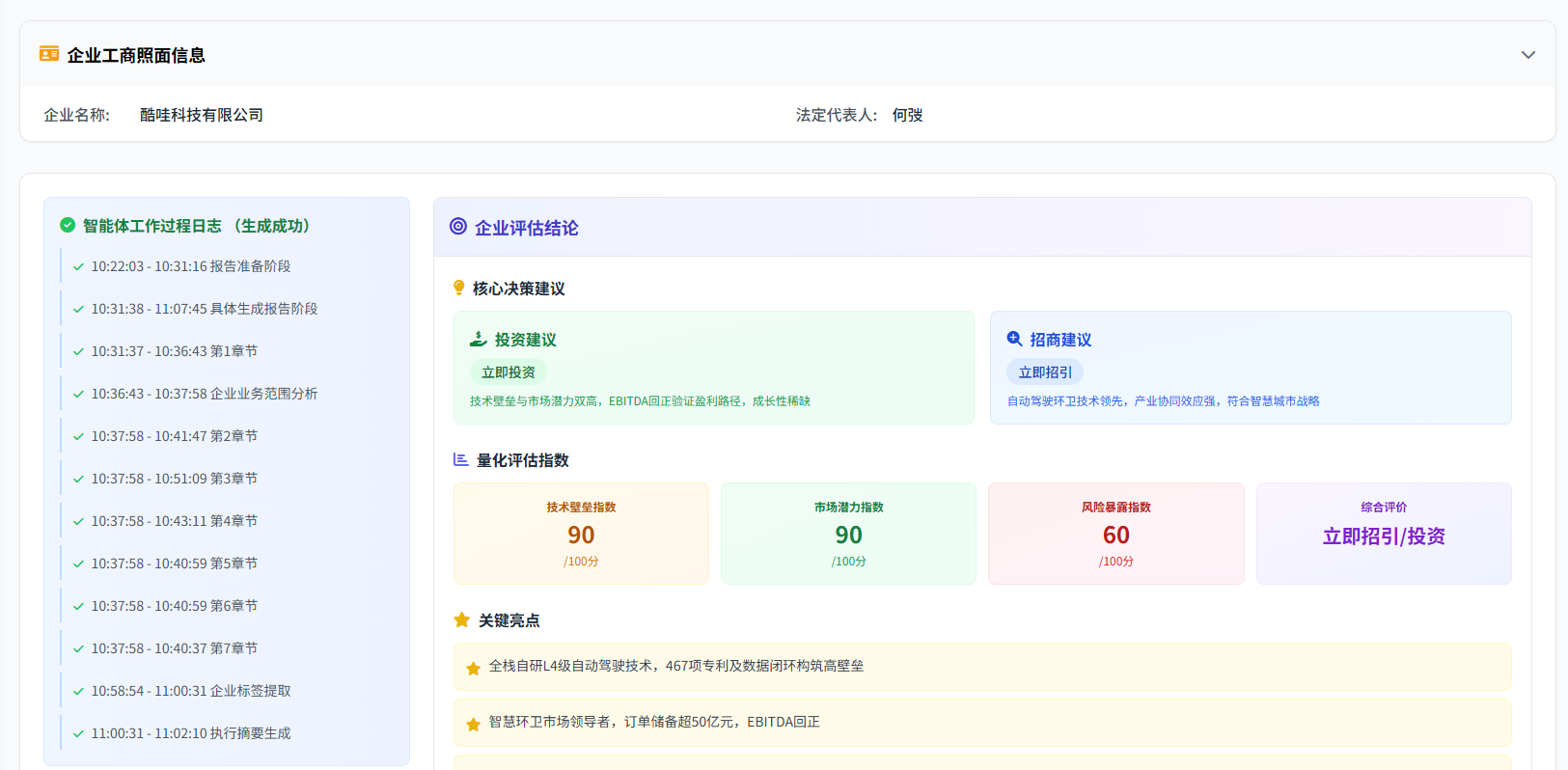Click the 立即投资 tag
The height and width of the screenshot is (770, 1568).
(x=509, y=371)
